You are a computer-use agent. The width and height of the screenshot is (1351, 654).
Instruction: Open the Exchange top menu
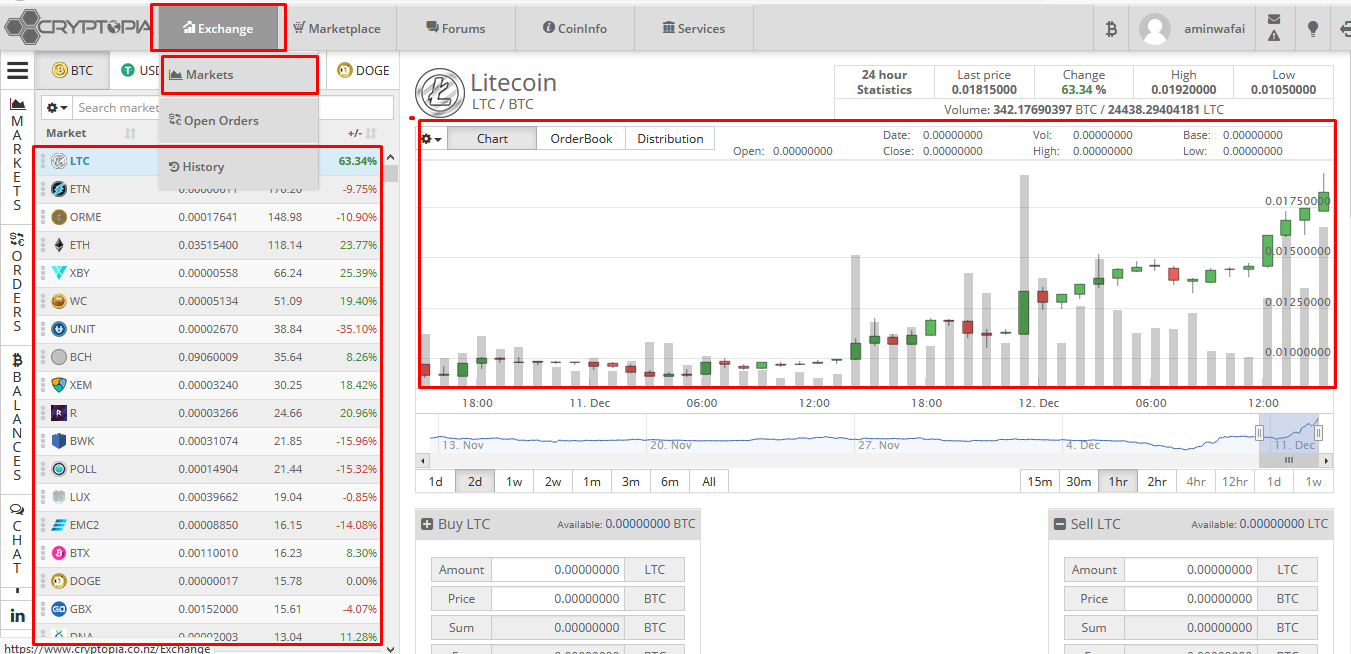click(218, 28)
